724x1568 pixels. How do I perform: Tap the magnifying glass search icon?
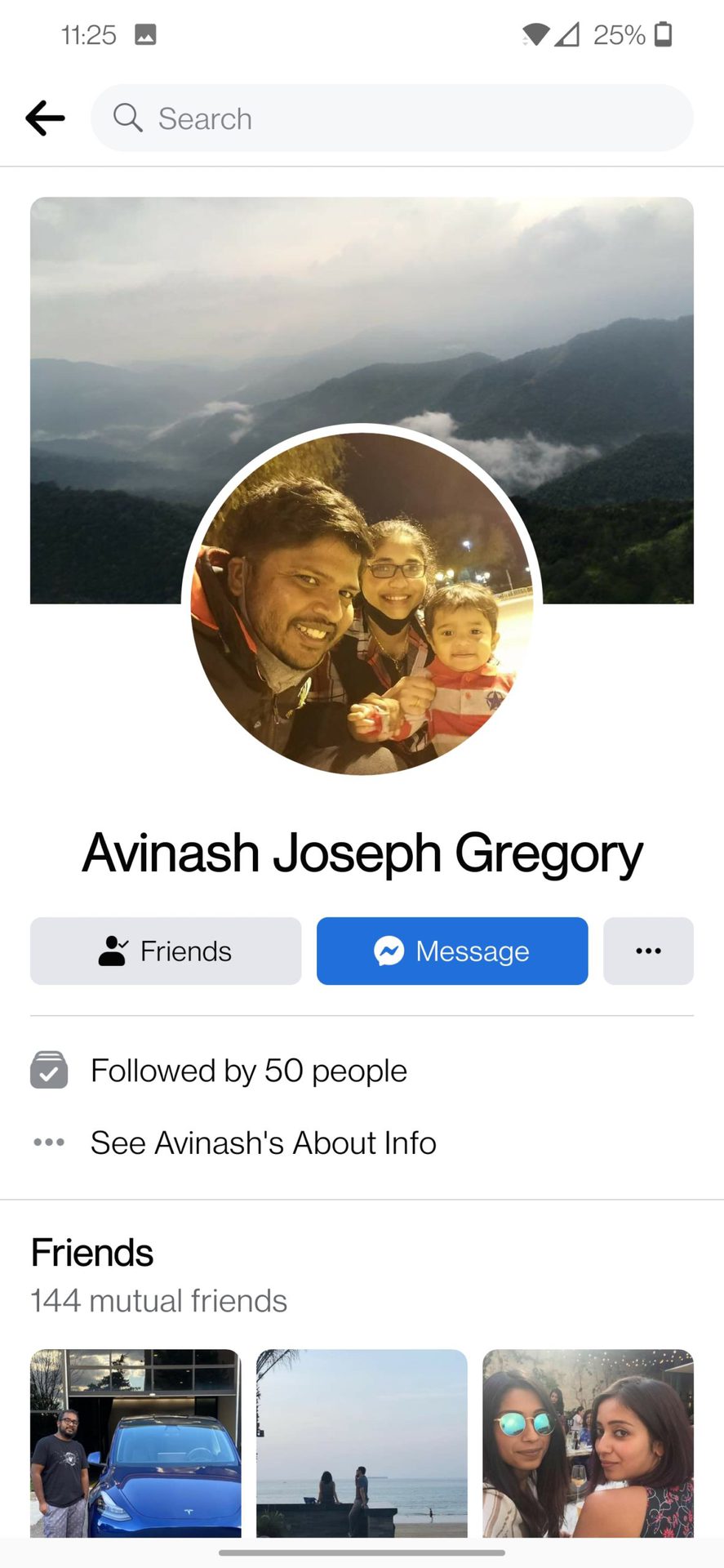[127, 118]
